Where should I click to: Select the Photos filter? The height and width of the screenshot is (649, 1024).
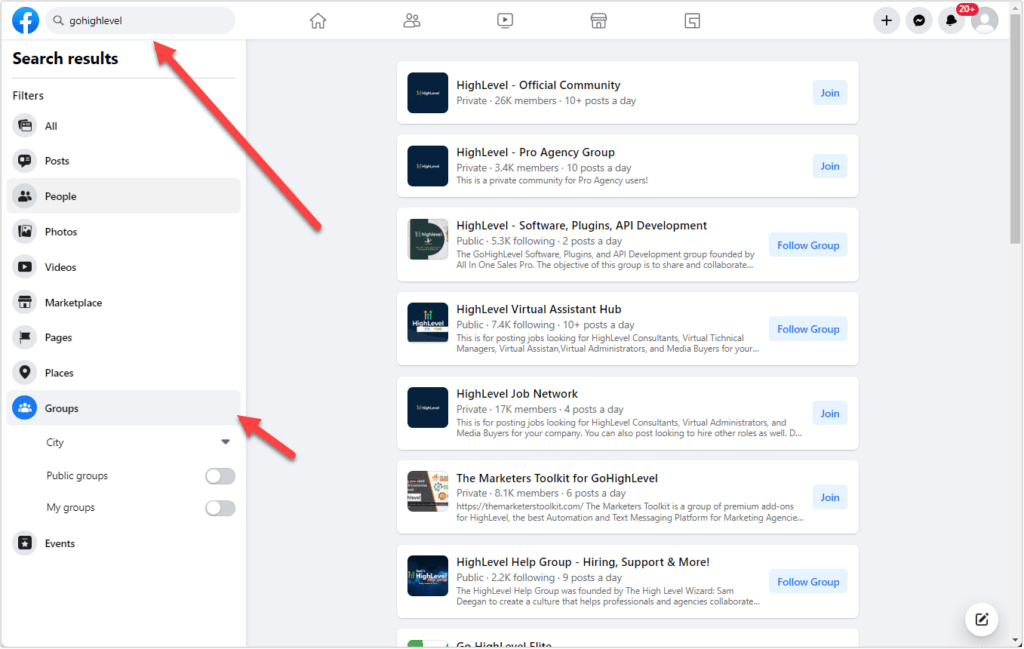pos(123,231)
